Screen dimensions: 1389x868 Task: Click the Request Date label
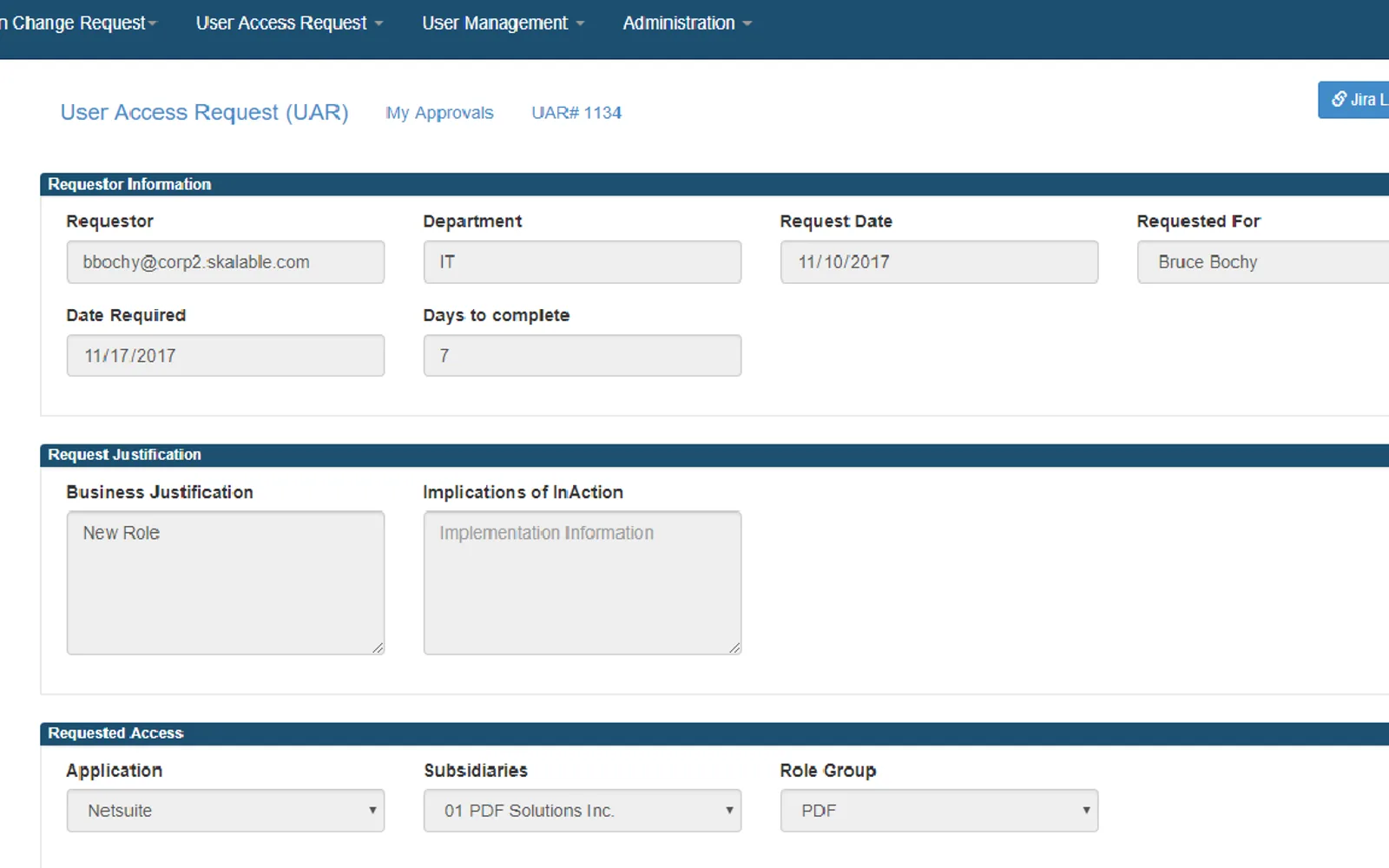836,221
